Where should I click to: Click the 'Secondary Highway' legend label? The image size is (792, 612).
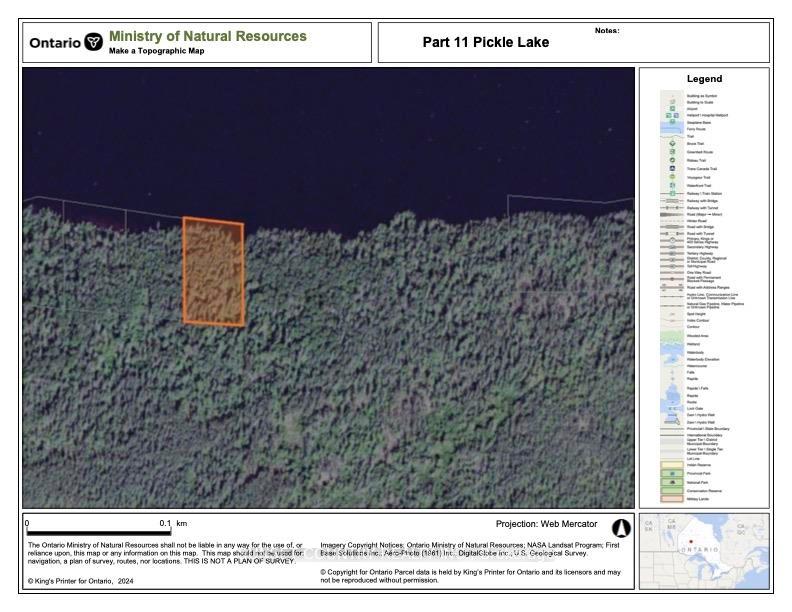[702, 247]
